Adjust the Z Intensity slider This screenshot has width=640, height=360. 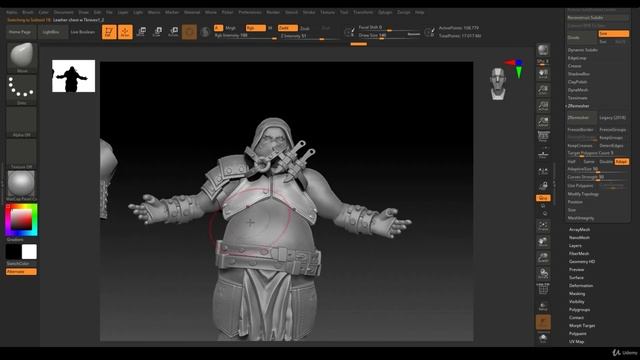pyautogui.click(x=309, y=36)
